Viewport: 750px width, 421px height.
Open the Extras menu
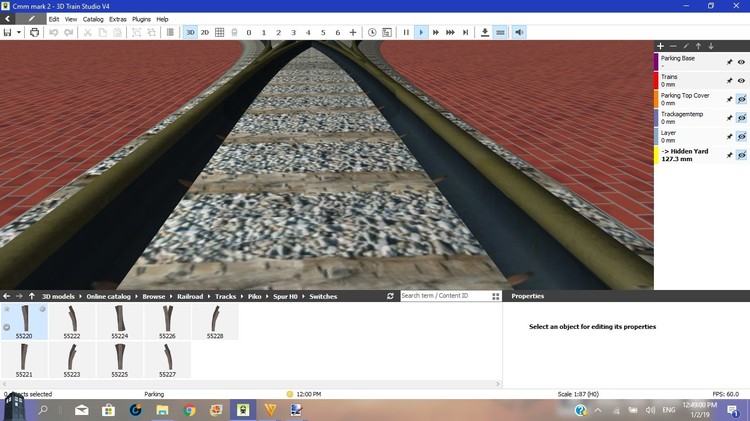coord(118,19)
